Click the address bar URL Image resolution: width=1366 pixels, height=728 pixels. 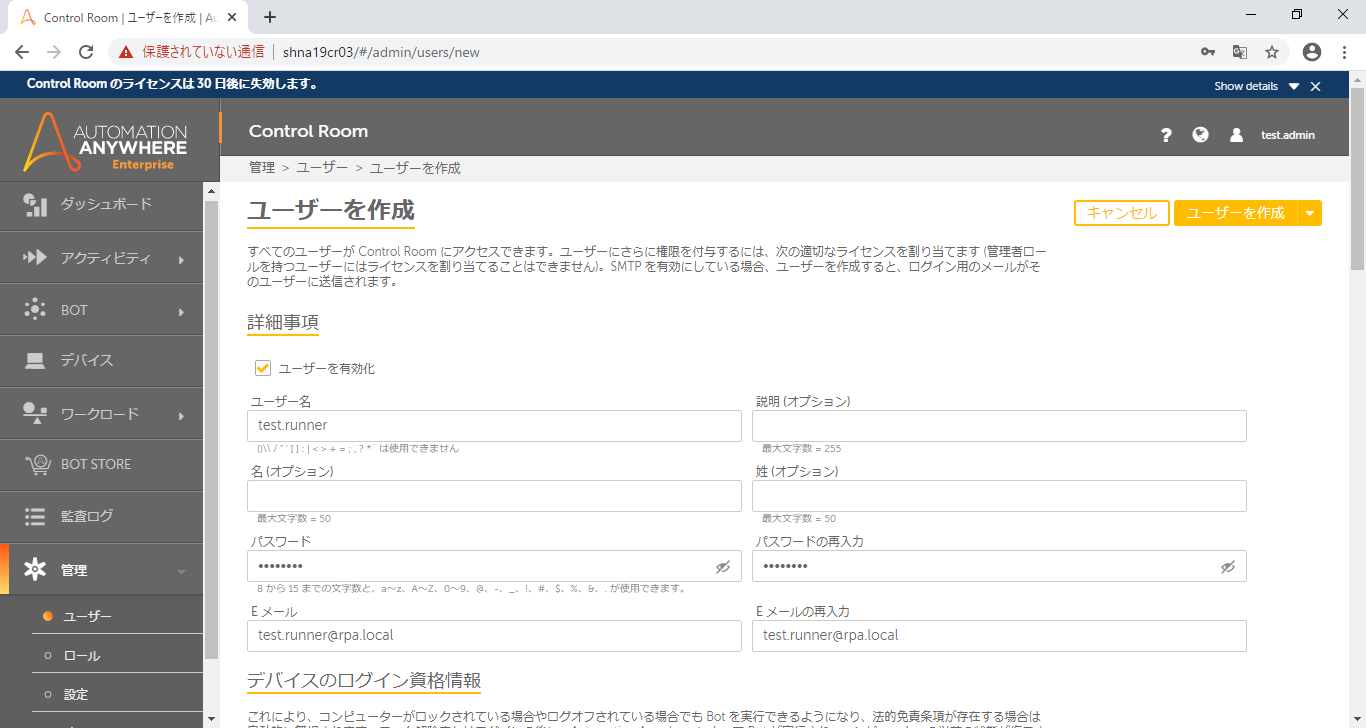tap(381, 52)
